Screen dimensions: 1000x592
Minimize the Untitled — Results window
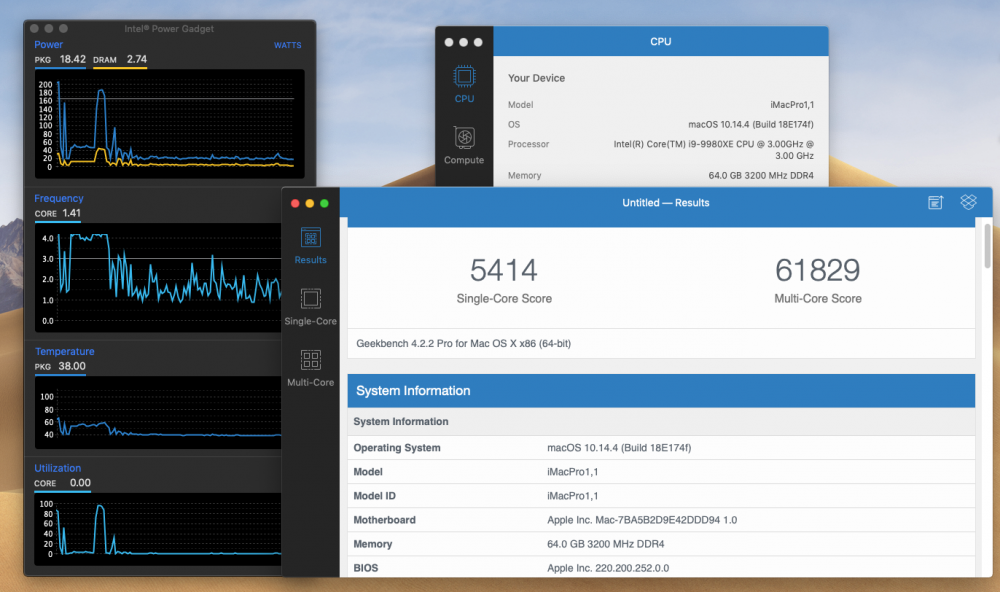(310, 204)
